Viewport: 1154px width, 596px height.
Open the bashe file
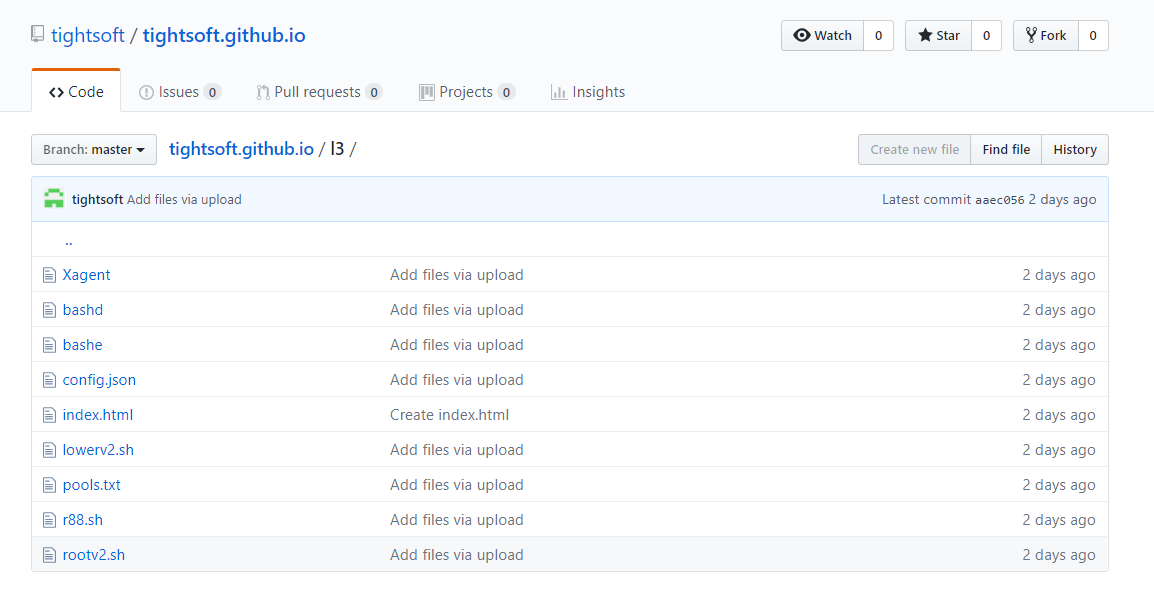82,345
